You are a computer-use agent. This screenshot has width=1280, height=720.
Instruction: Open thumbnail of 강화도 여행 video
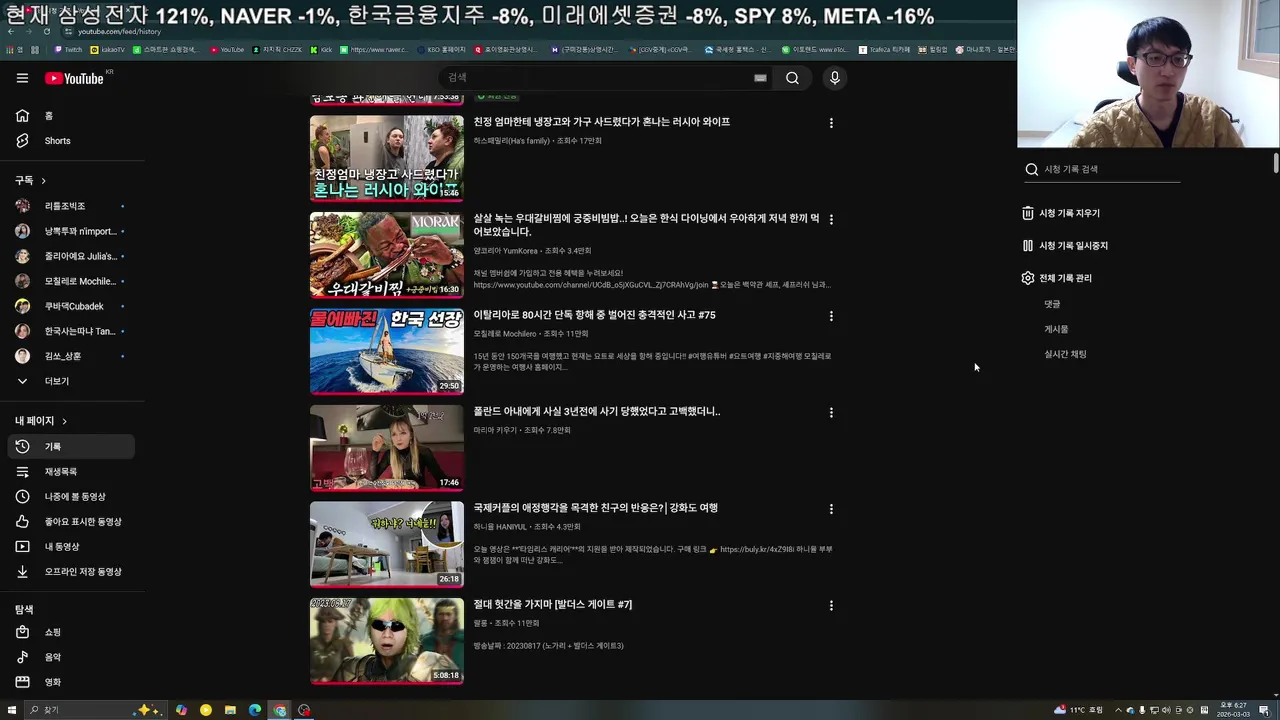click(x=387, y=544)
